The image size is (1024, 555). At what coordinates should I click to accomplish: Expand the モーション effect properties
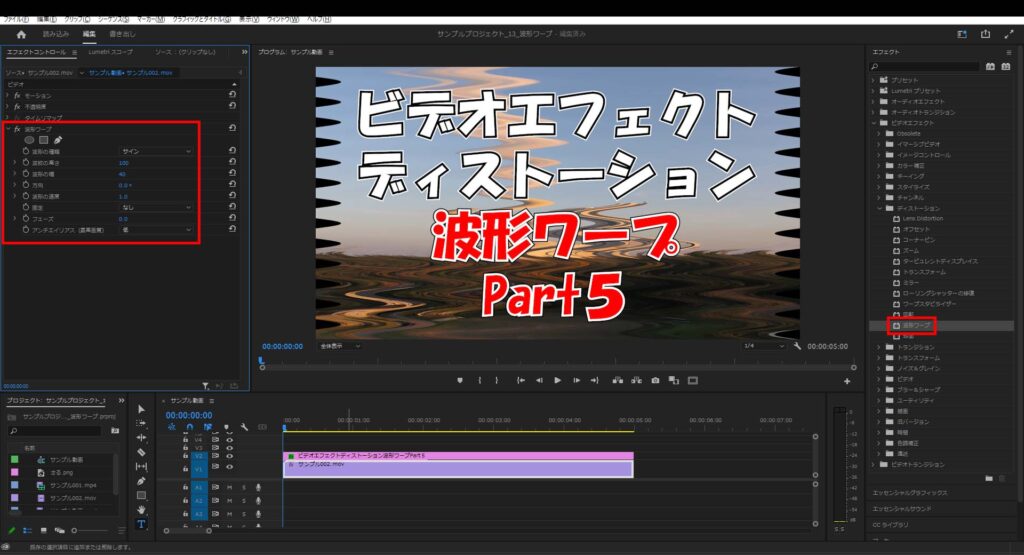point(8,95)
